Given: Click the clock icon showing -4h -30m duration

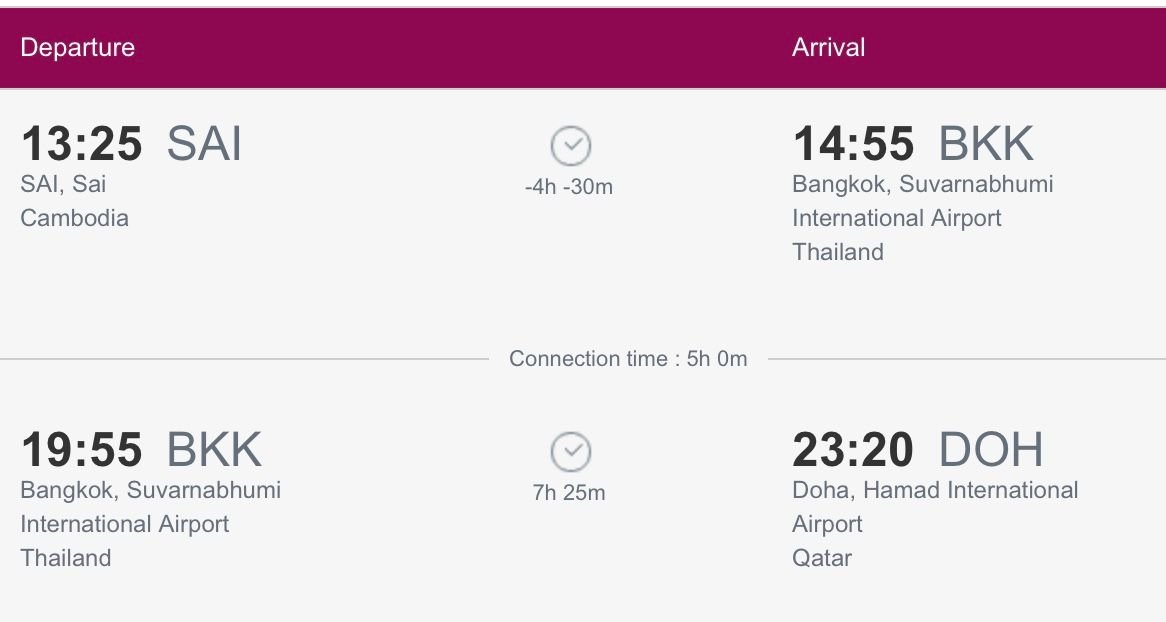Looking at the screenshot, I should pyautogui.click(x=571, y=146).
